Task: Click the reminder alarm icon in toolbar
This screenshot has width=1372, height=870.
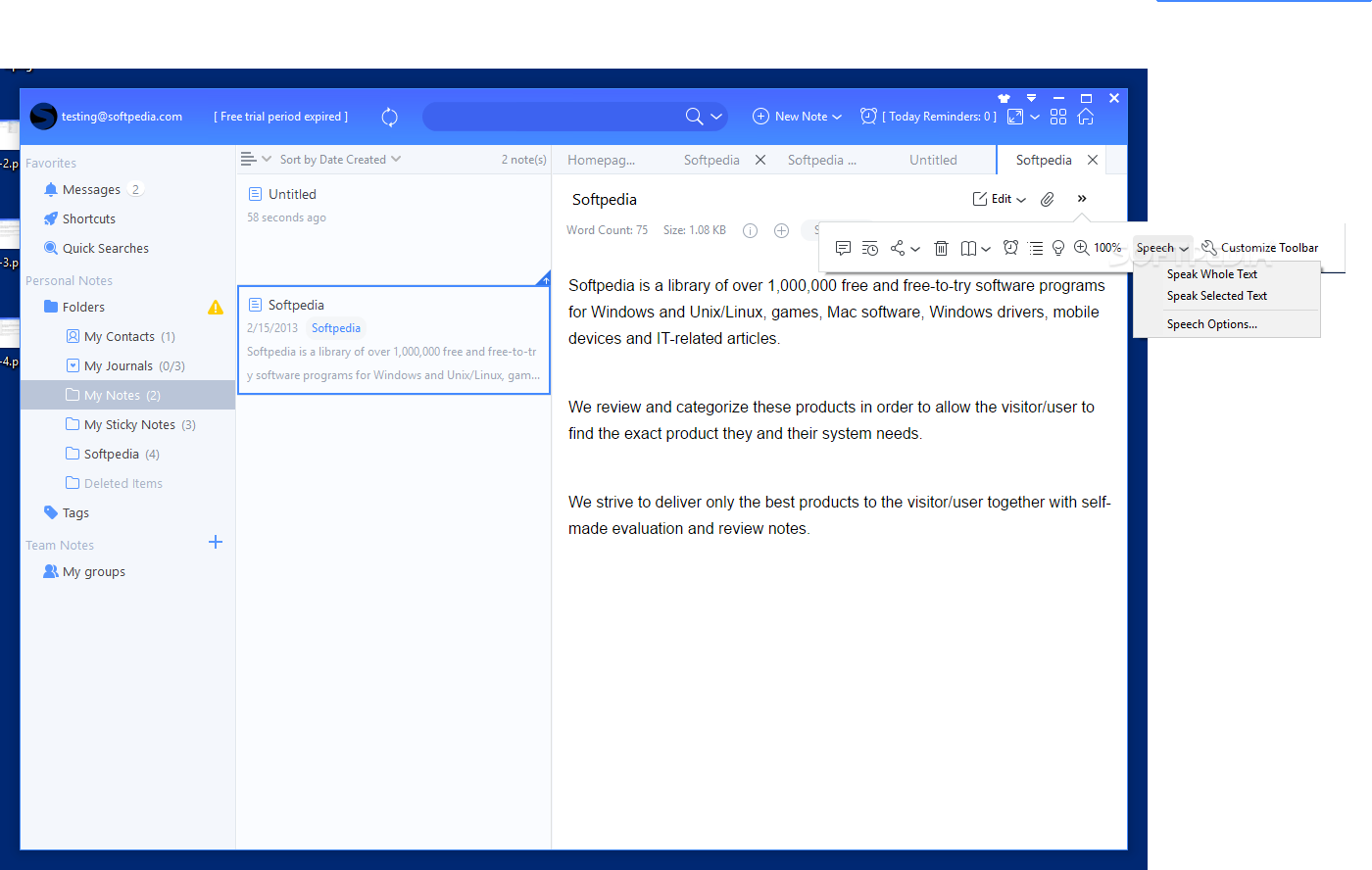Action: 1010,248
